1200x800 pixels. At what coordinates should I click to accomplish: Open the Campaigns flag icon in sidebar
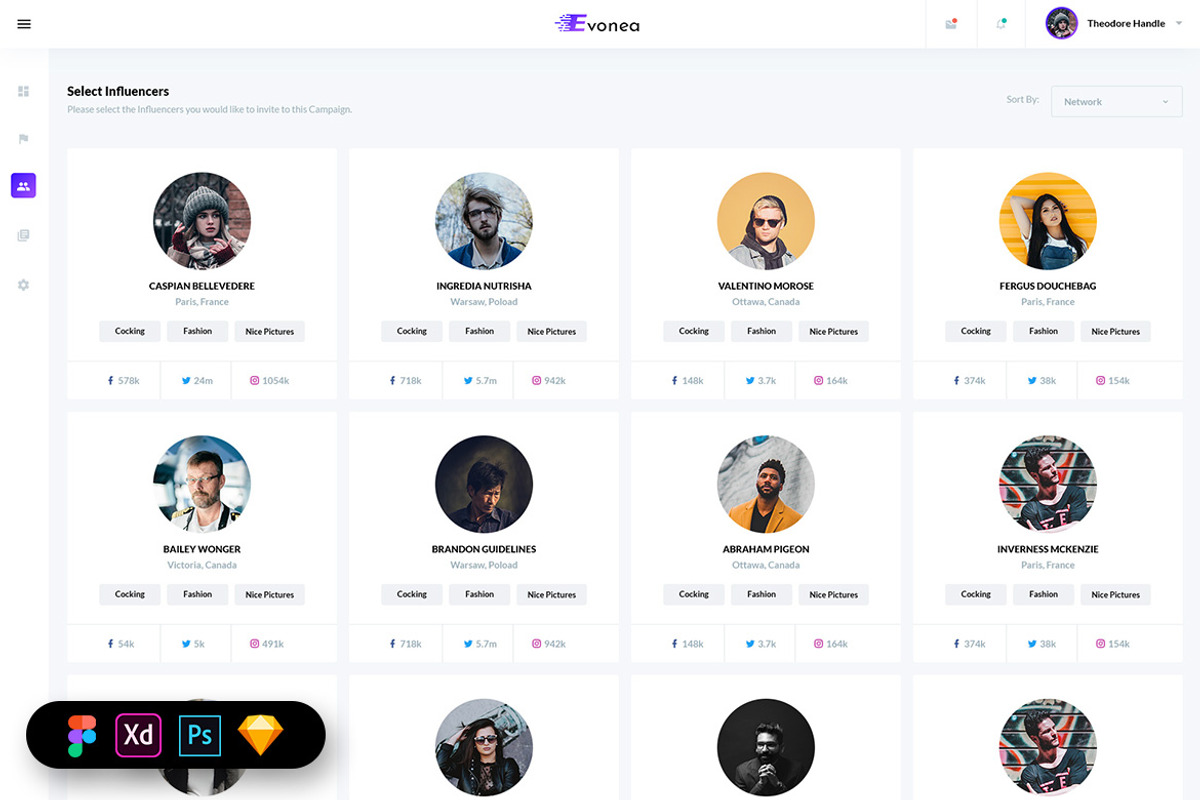pyautogui.click(x=23, y=139)
